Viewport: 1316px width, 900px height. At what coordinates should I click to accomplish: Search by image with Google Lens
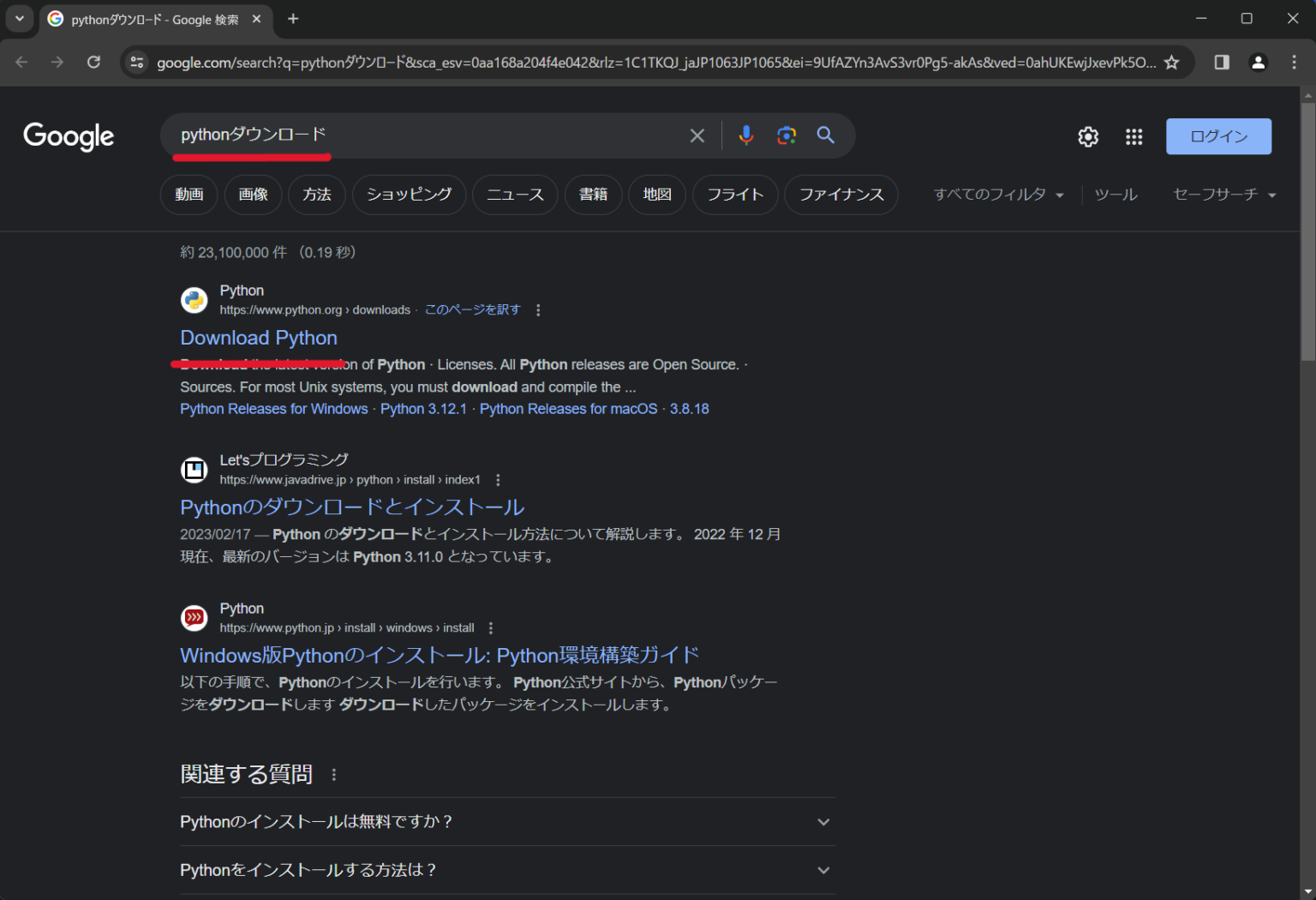787,135
